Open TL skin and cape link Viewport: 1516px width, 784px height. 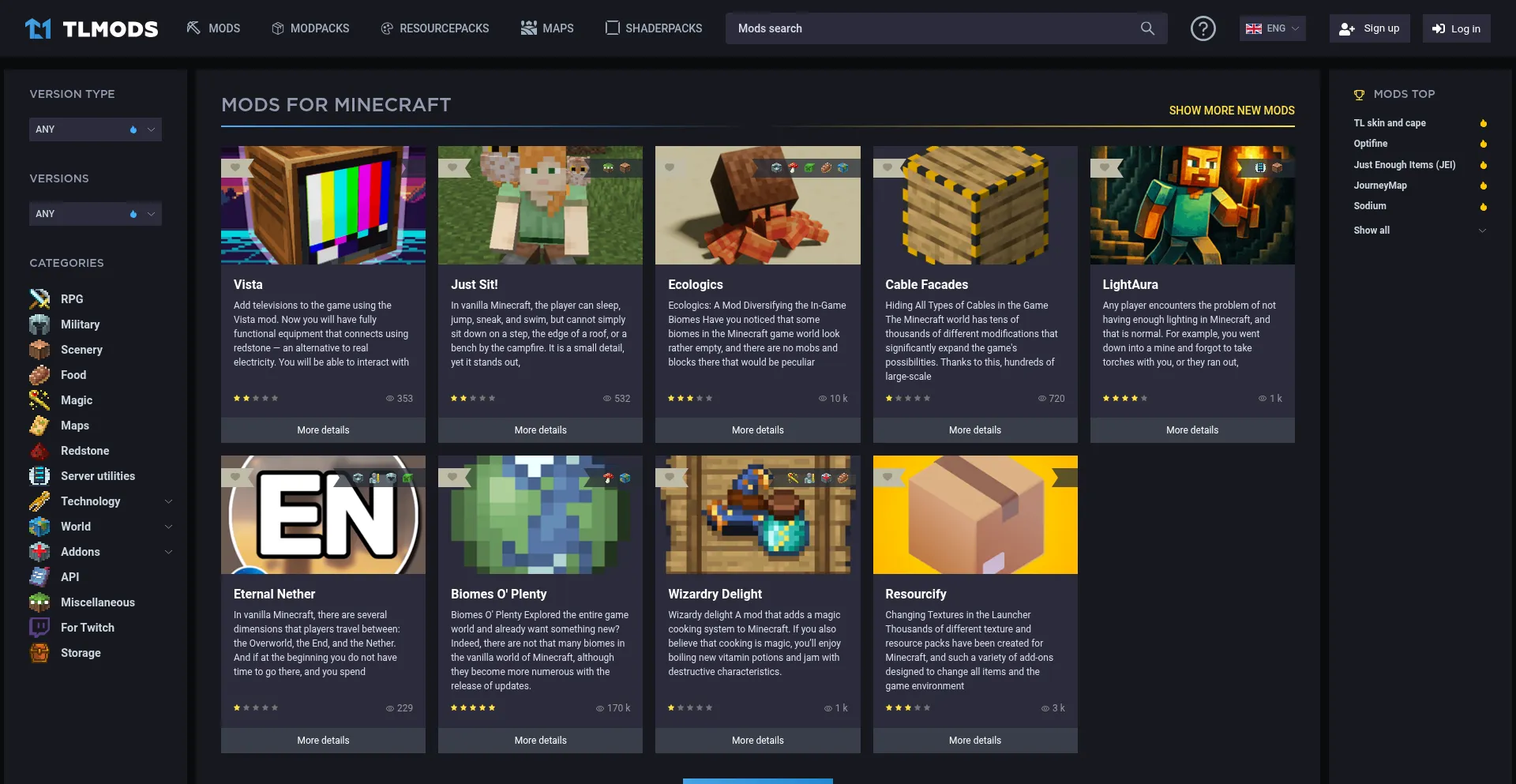click(1390, 123)
